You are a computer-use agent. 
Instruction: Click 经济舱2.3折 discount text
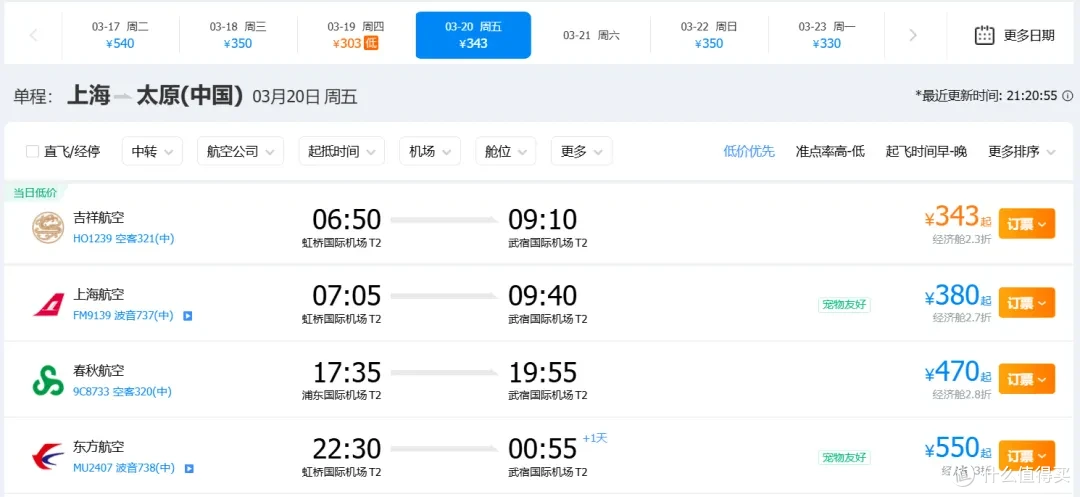[962, 240]
